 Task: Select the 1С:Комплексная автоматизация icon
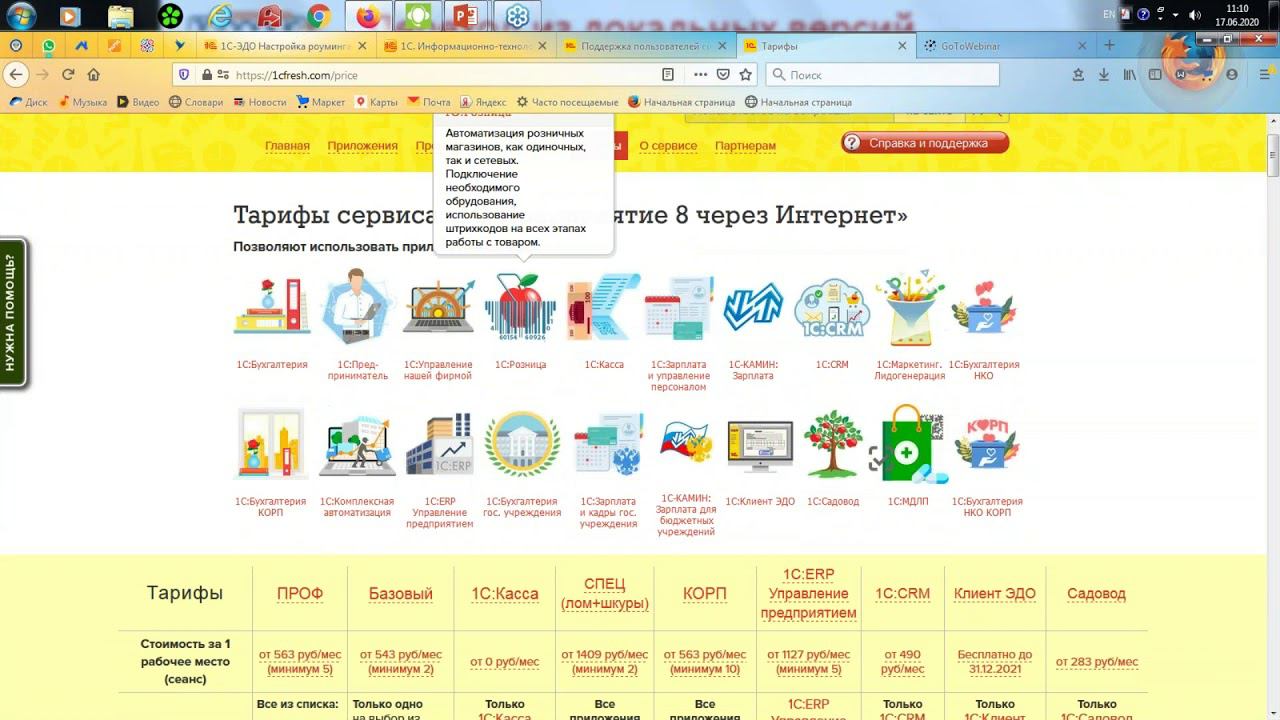coord(357,446)
